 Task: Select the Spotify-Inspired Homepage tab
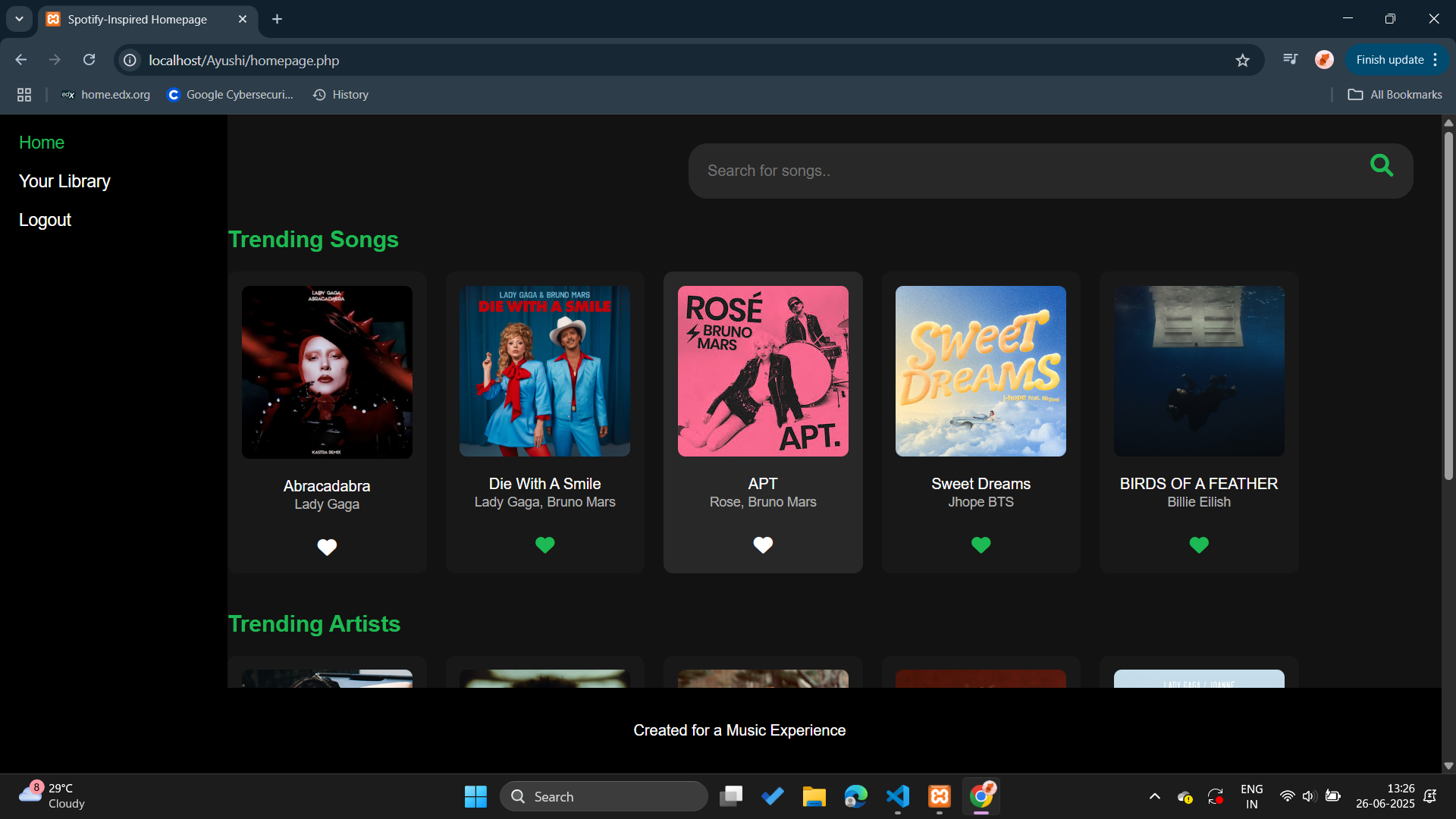pos(148,20)
